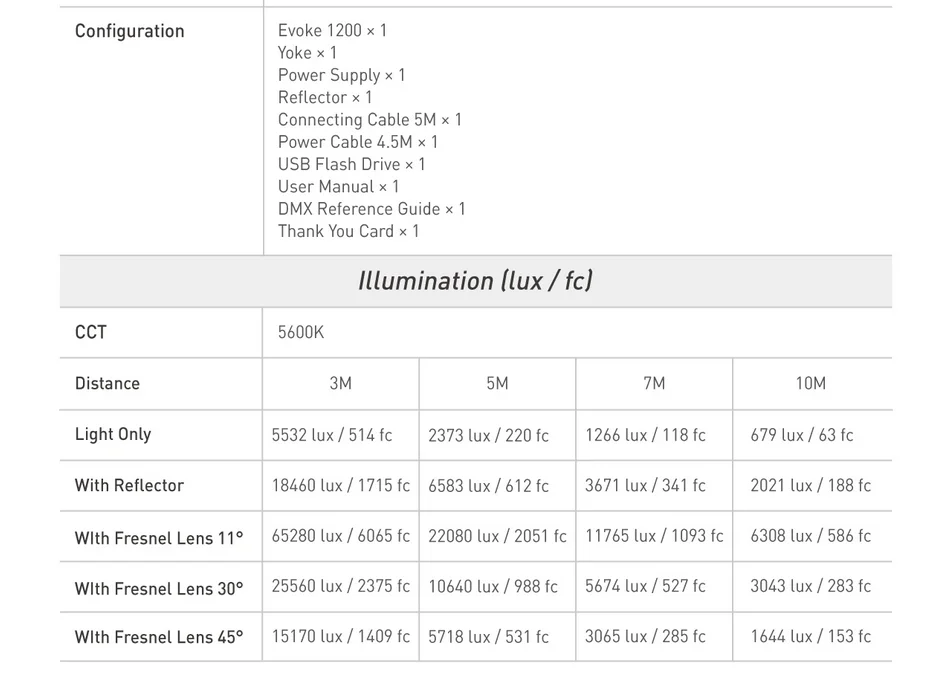Screen dimensions: 932x674
Task: Click the 5M distance column header
Action: pos(498,383)
